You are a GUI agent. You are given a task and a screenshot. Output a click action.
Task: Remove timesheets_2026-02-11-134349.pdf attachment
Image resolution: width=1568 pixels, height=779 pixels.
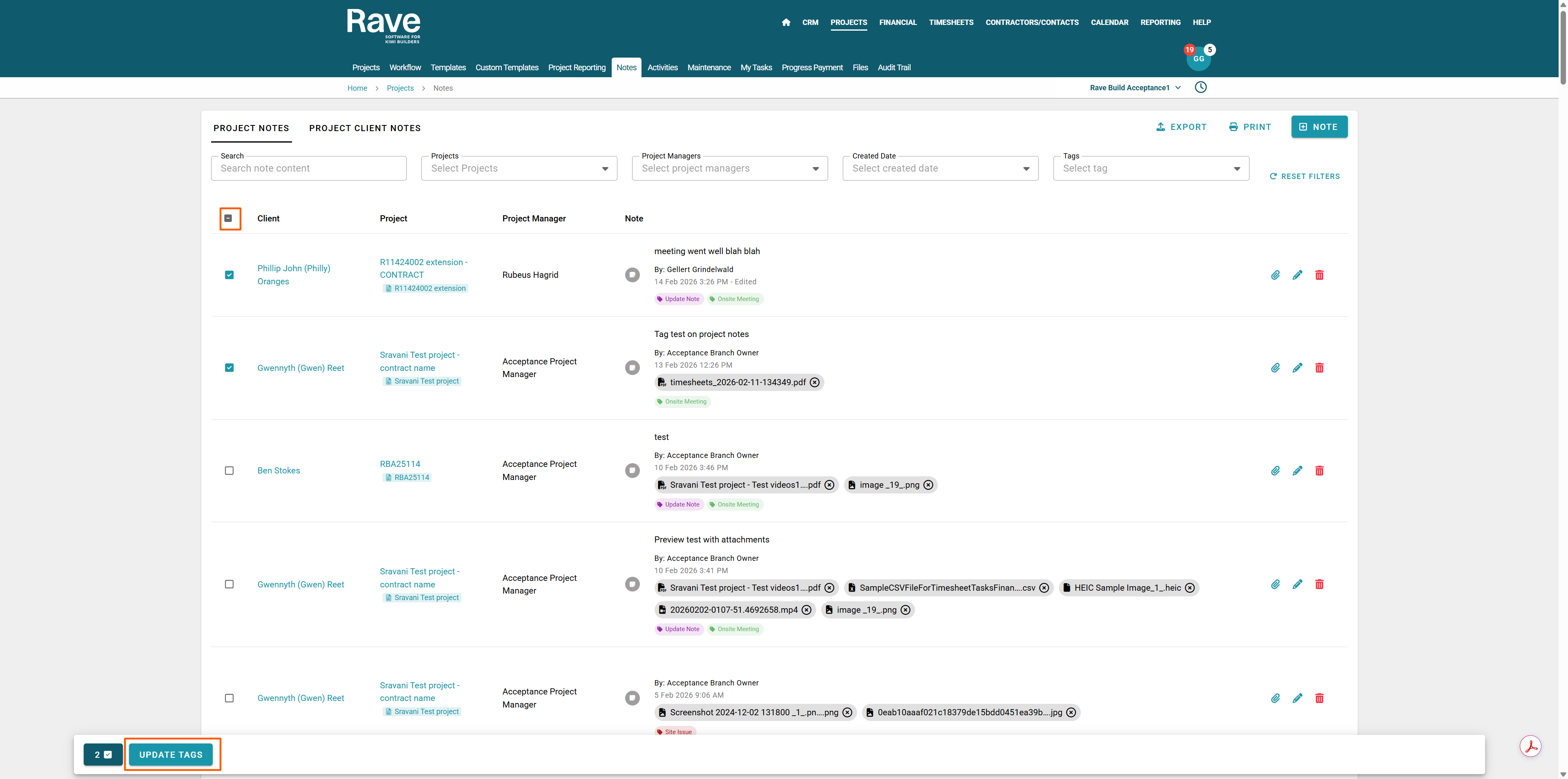(815, 382)
